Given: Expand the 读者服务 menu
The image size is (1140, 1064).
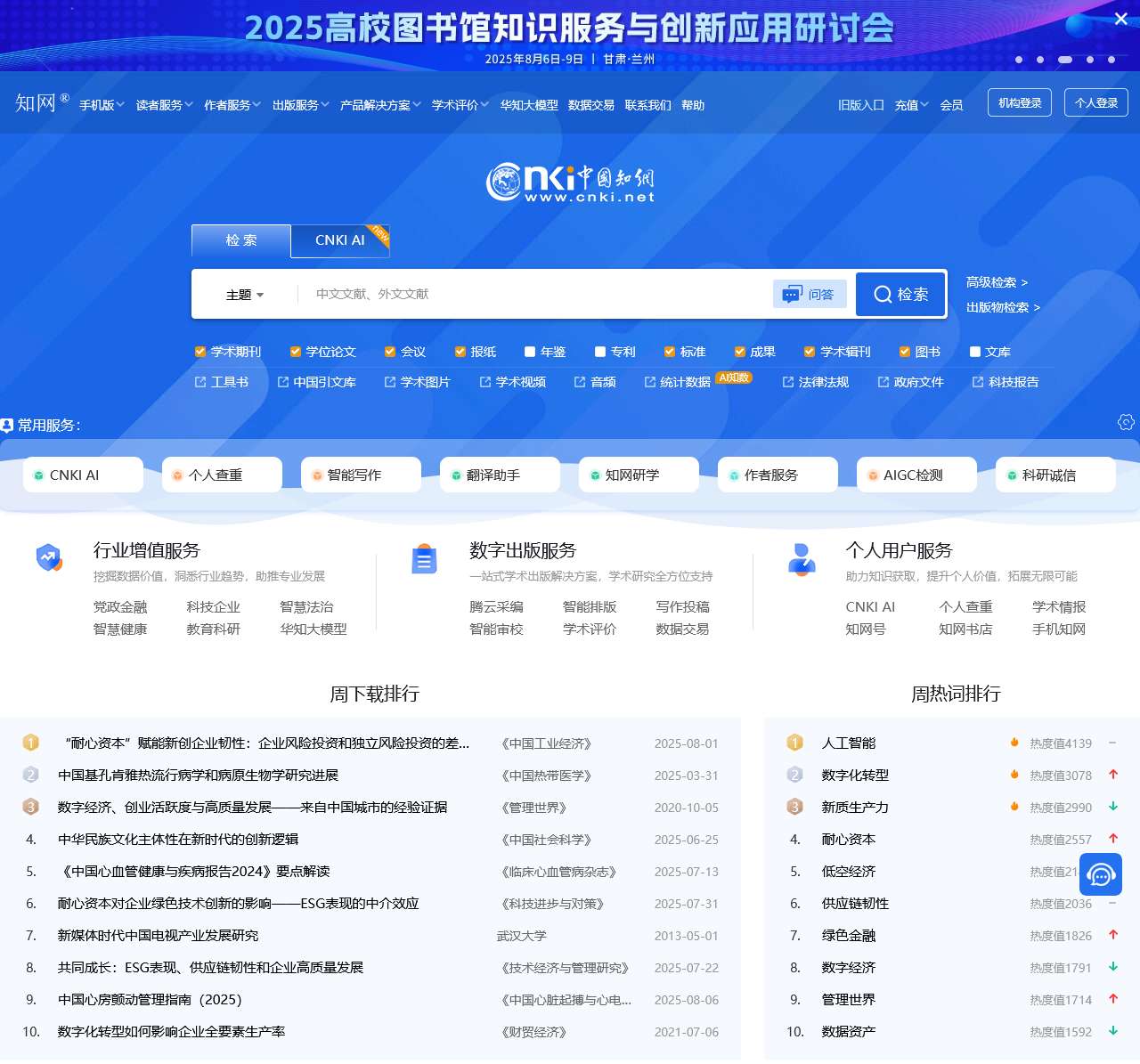Looking at the screenshot, I should pos(165,105).
